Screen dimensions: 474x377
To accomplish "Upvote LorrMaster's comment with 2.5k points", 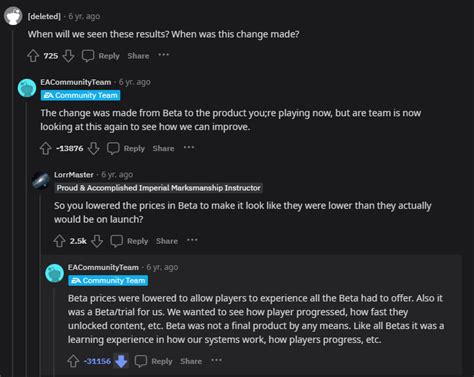I will (x=59, y=241).
